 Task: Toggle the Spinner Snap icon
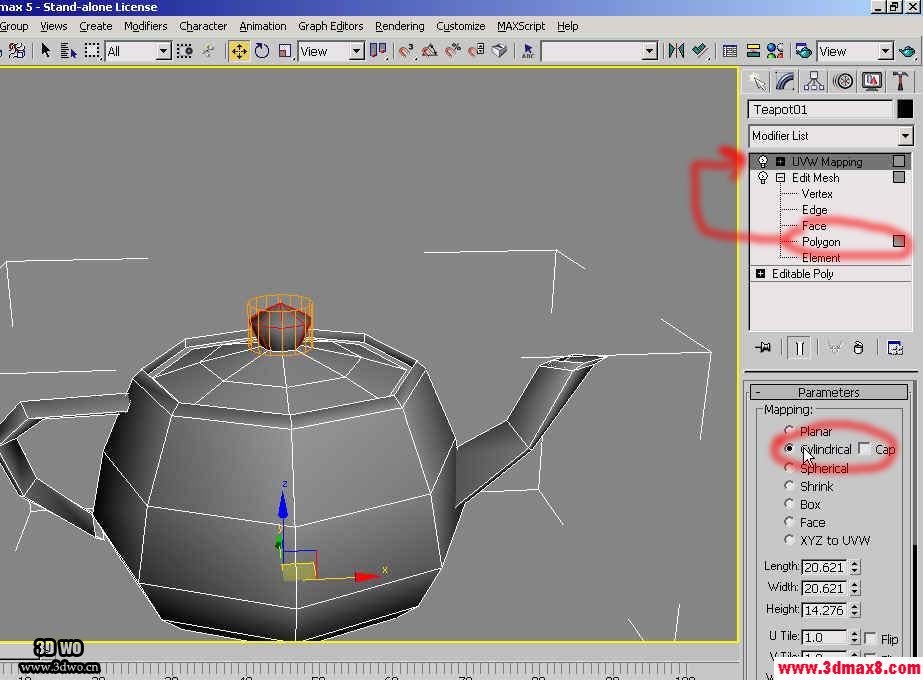(476, 51)
